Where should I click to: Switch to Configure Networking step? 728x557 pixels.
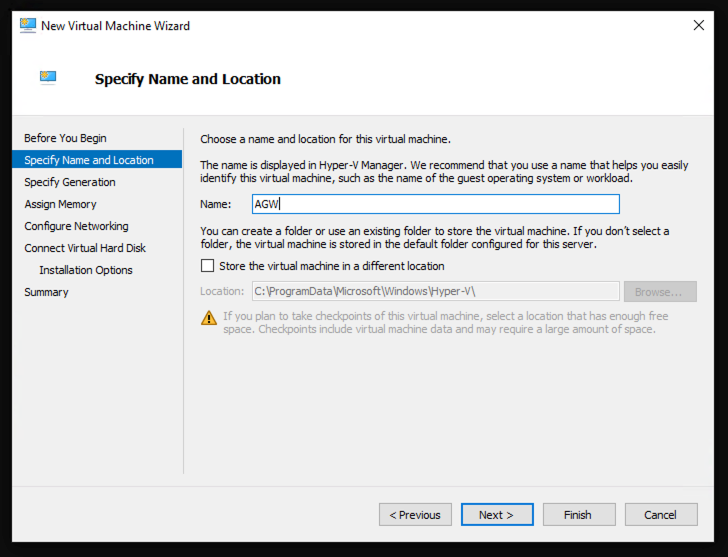[76, 226]
